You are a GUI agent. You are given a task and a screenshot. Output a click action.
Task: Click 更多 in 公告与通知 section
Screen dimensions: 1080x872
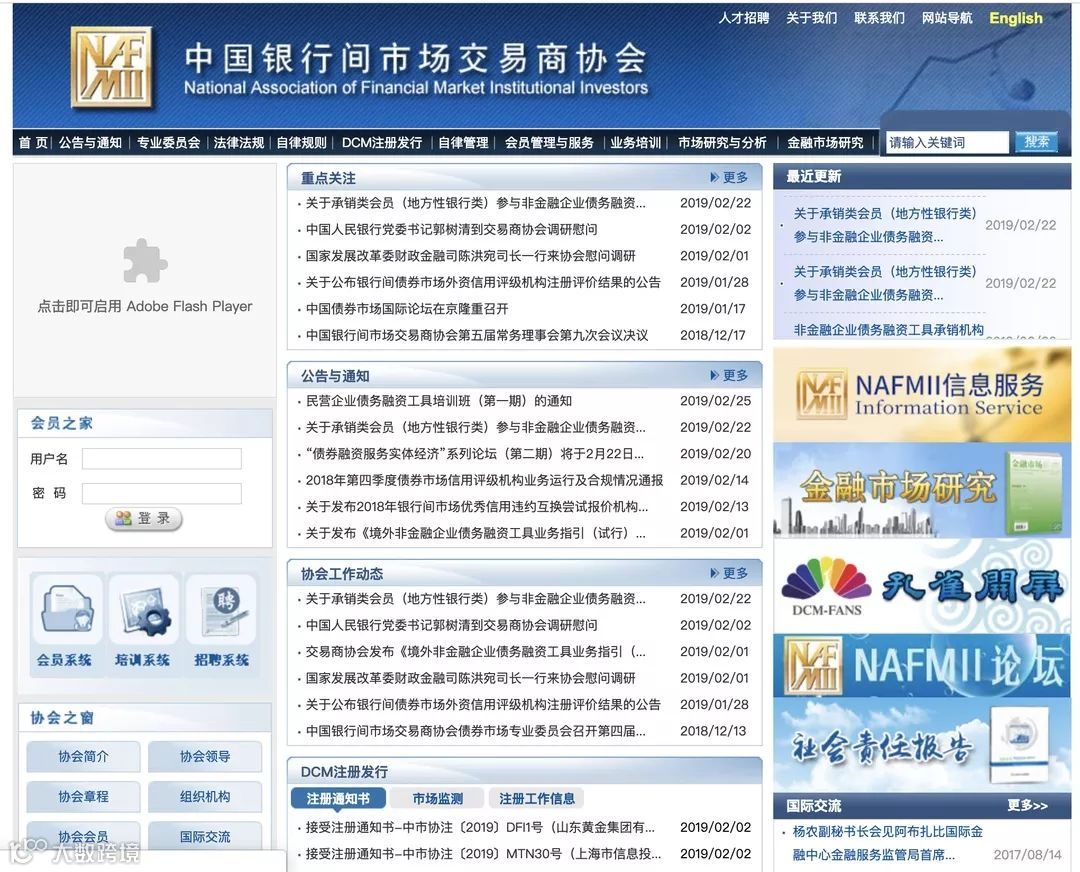(x=729, y=375)
